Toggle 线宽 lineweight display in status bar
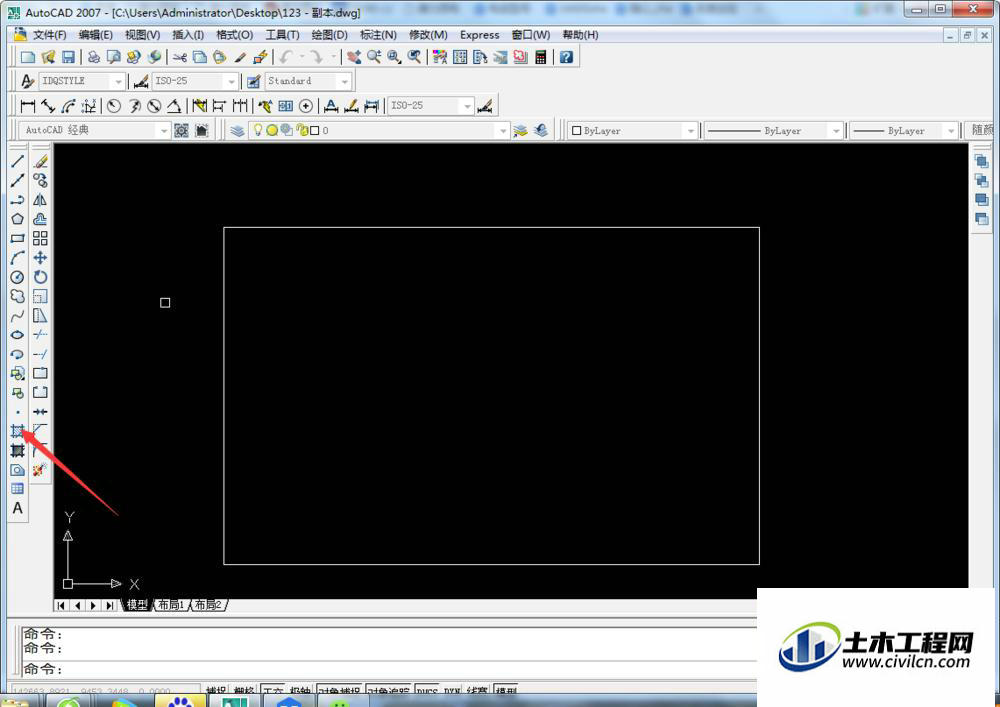Screen dimensions: 1000x707 tap(477, 691)
